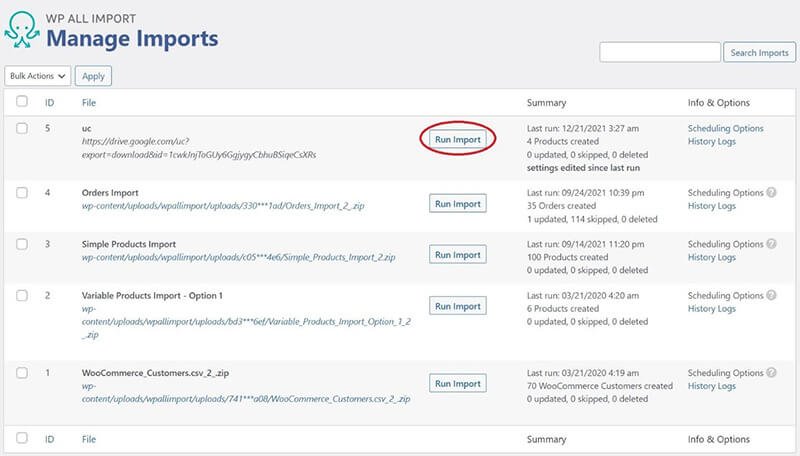Click the footer ID column header
The height and width of the screenshot is (456, 800).
tap(49, 439)
